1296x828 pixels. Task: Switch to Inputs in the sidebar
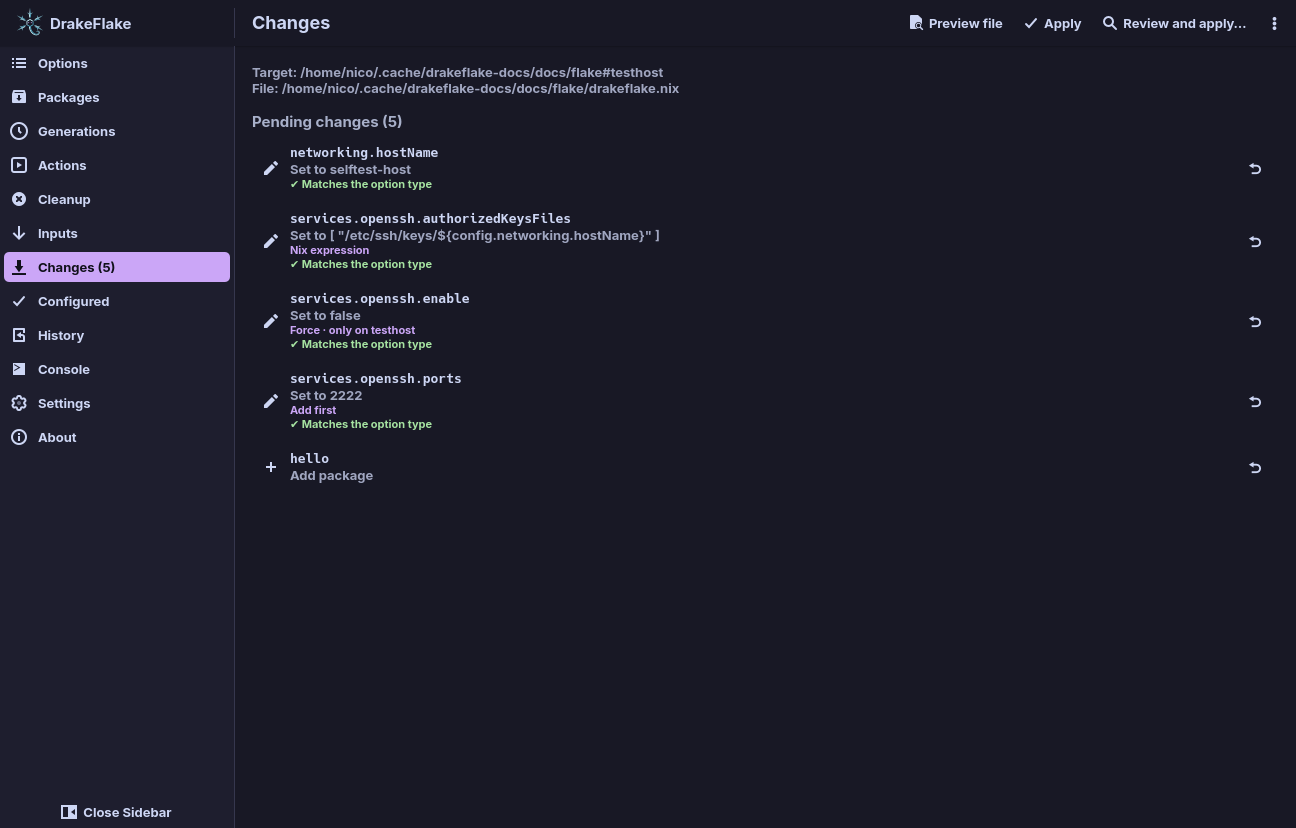[x=117, y=233]
